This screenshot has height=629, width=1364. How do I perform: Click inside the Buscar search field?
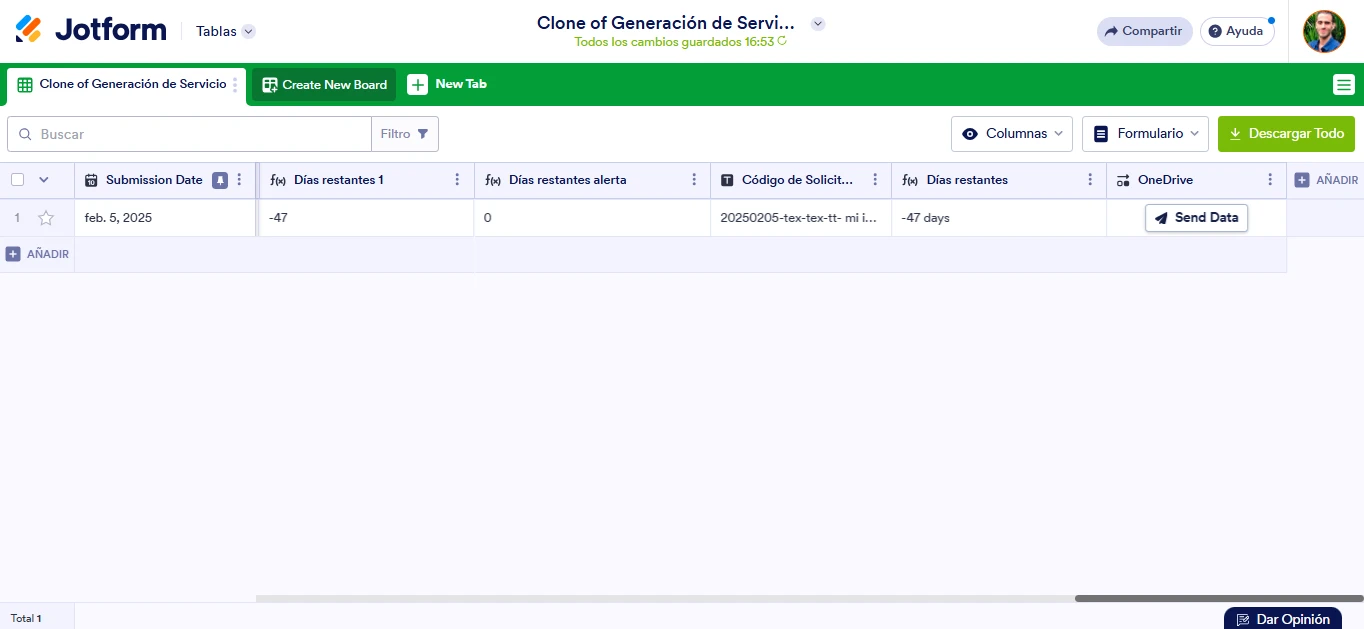190,133
